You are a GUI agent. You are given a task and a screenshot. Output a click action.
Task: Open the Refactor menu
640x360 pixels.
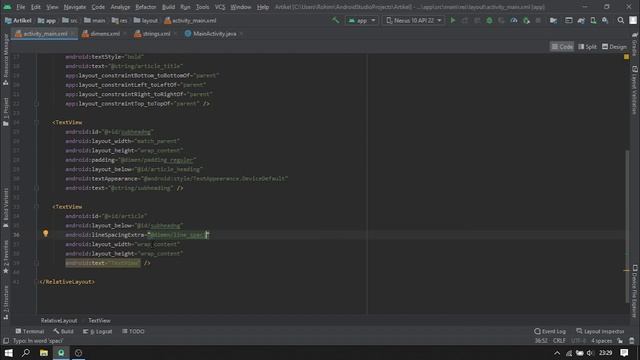click(x=146, y=7)
